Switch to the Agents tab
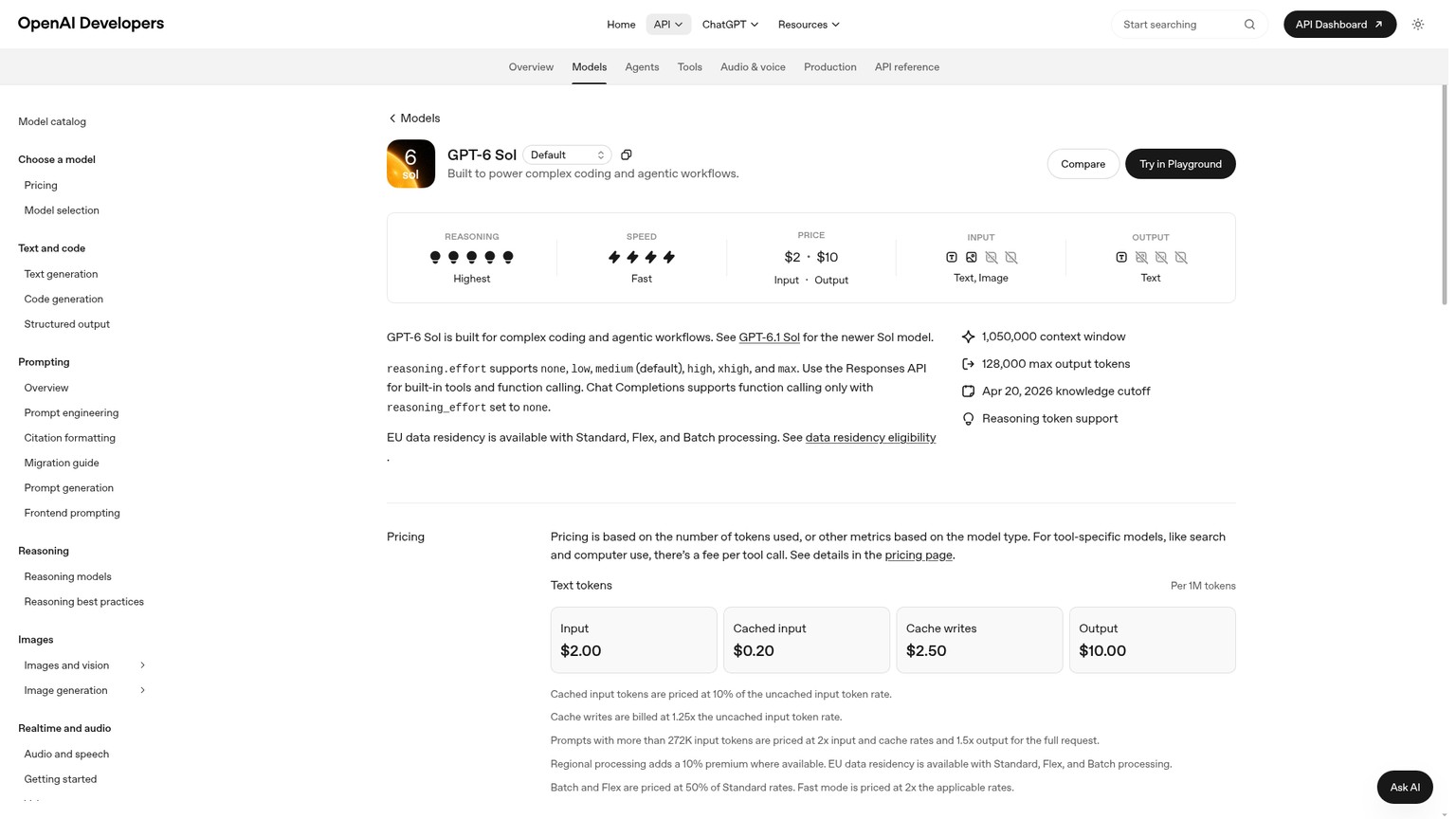Viewport: 1456px width, 819px height. 642,67
